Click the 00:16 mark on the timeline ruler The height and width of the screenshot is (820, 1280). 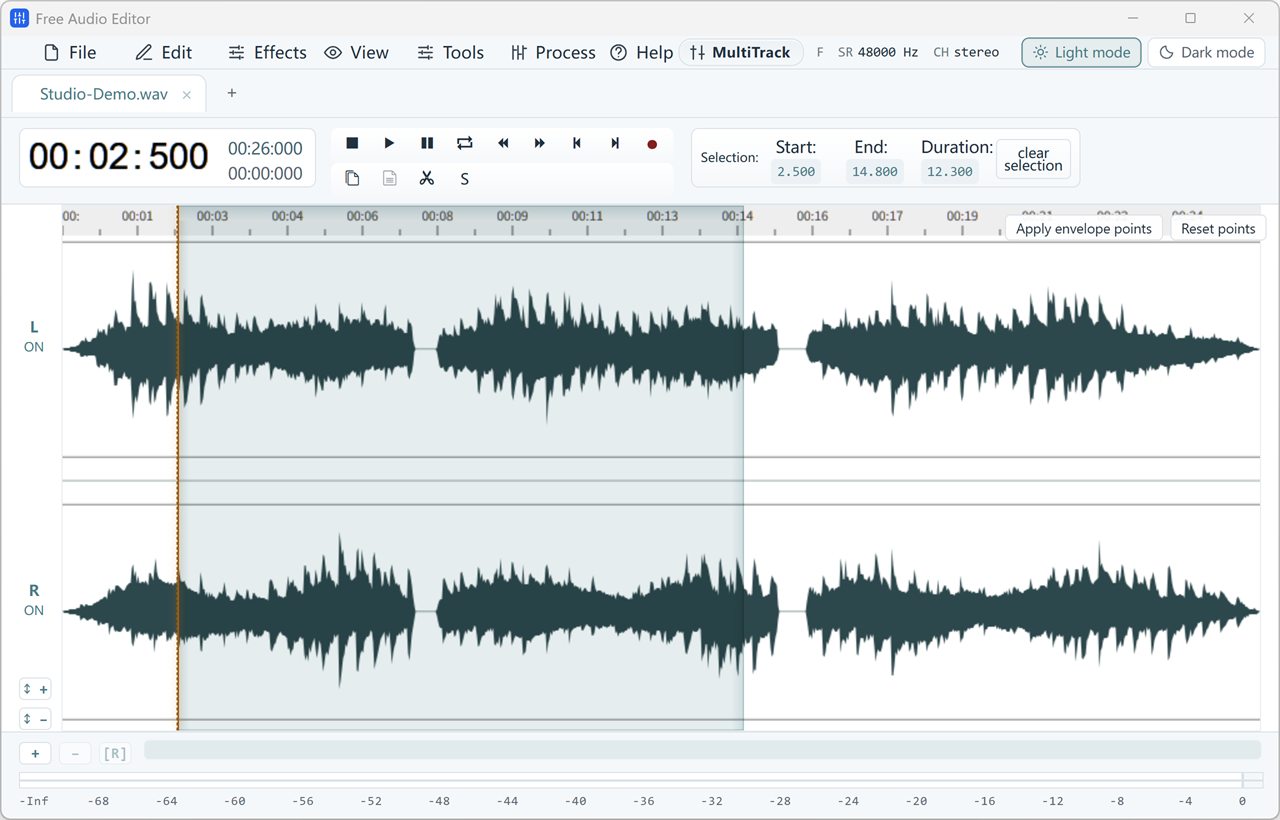(x=812, y=216)
